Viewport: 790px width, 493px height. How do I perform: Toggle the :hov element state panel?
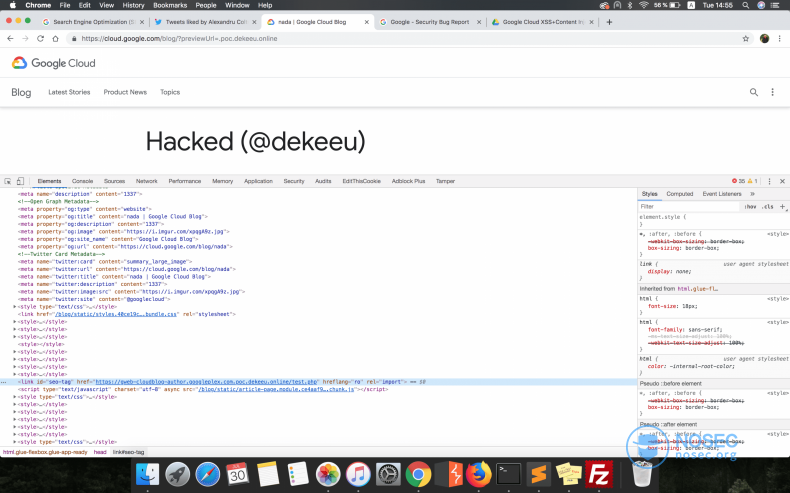750,206
